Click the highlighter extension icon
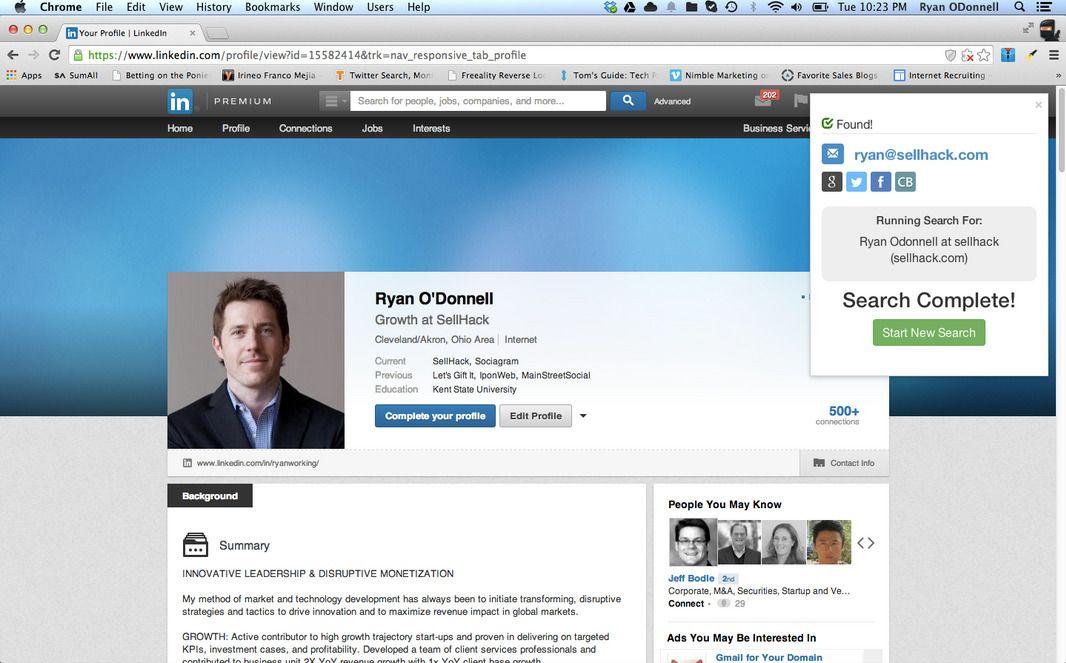The width and height of the screenshot is (1066, 663). [1031, 55]
